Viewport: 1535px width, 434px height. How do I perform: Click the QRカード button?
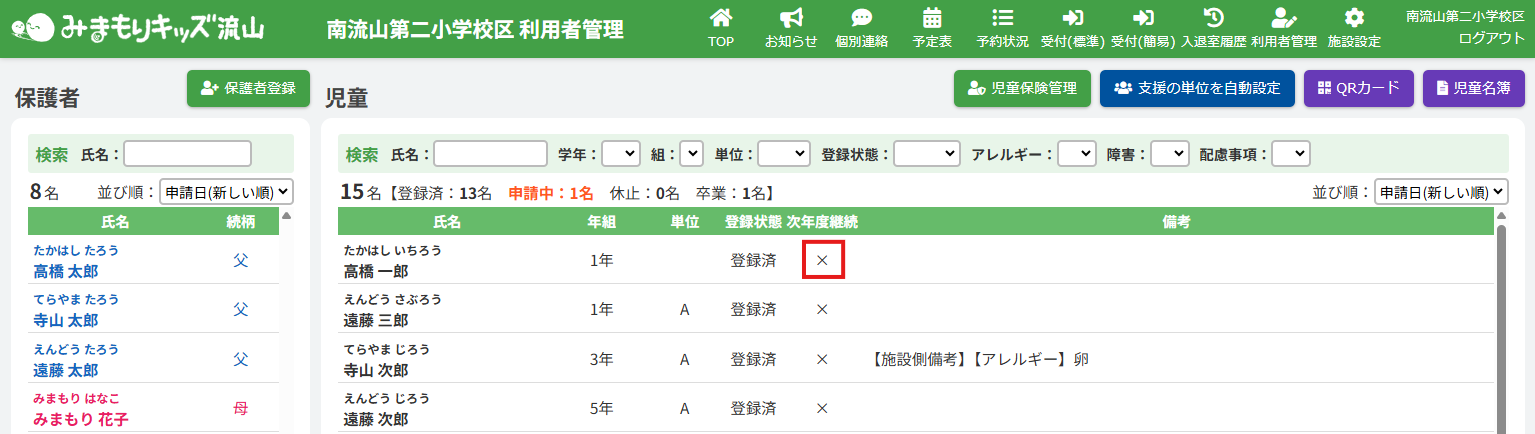pos(1358,88)
